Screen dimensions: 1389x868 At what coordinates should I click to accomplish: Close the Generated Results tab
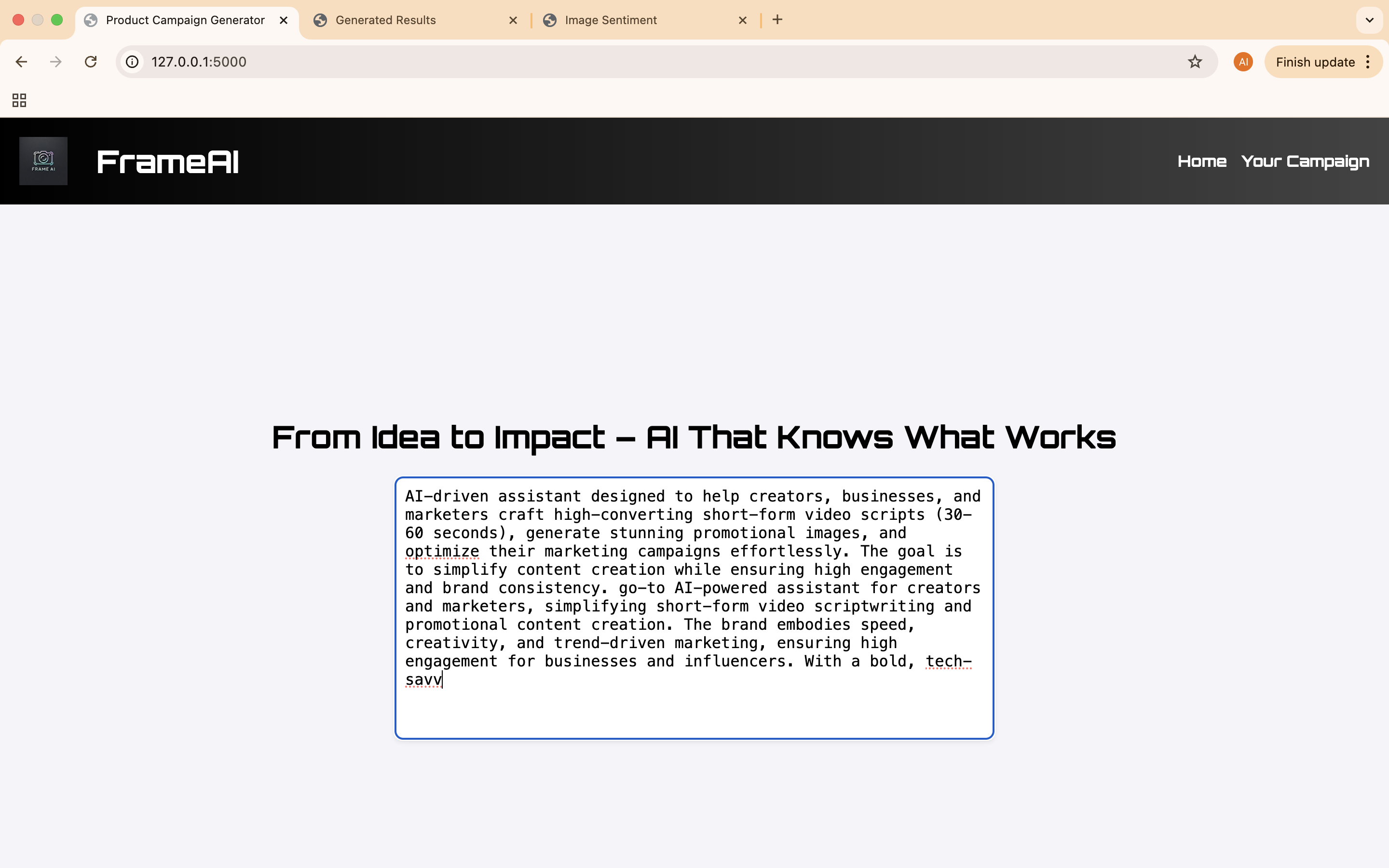[513, 20]
